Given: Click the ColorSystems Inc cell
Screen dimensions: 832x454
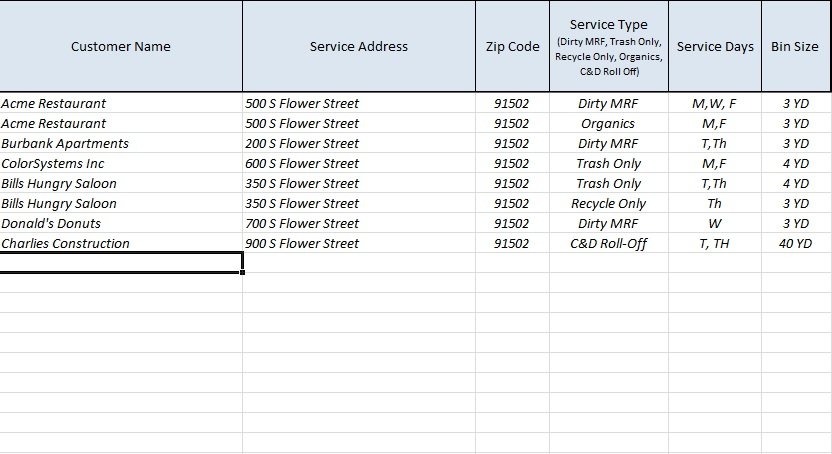Looking at the screenshot, I should (53, 163).
